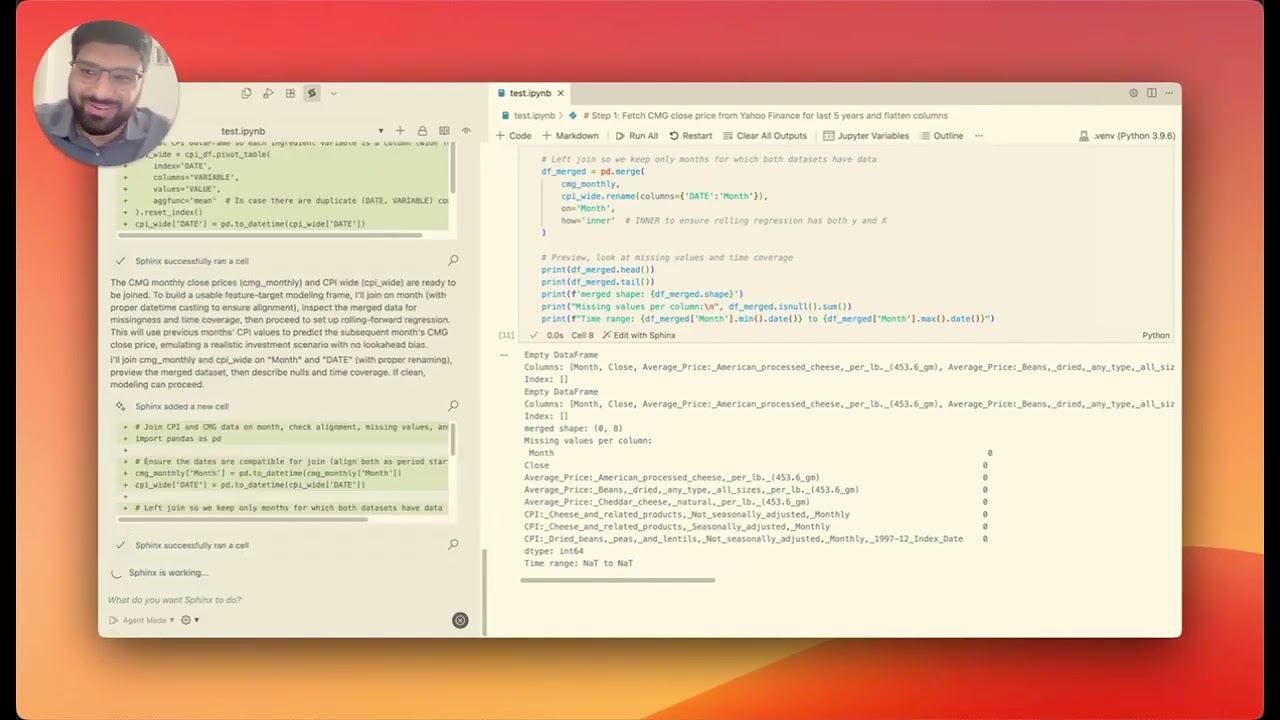Screen dimensions: 1280x720
Task: Click the 0.0s execution time label
Action: (x=554, y=335)
